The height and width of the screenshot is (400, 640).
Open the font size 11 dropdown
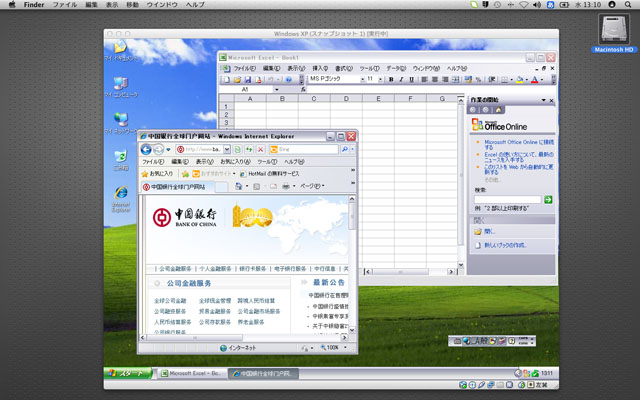[380, 80]
